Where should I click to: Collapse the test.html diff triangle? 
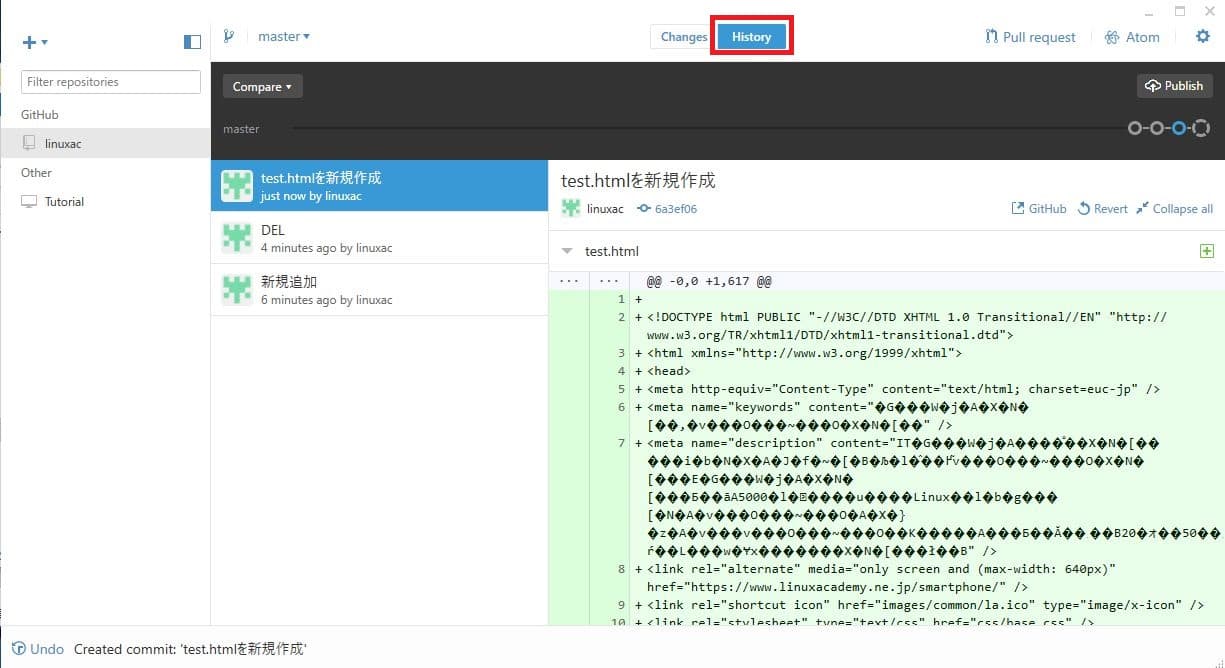(x=568, y=251)
